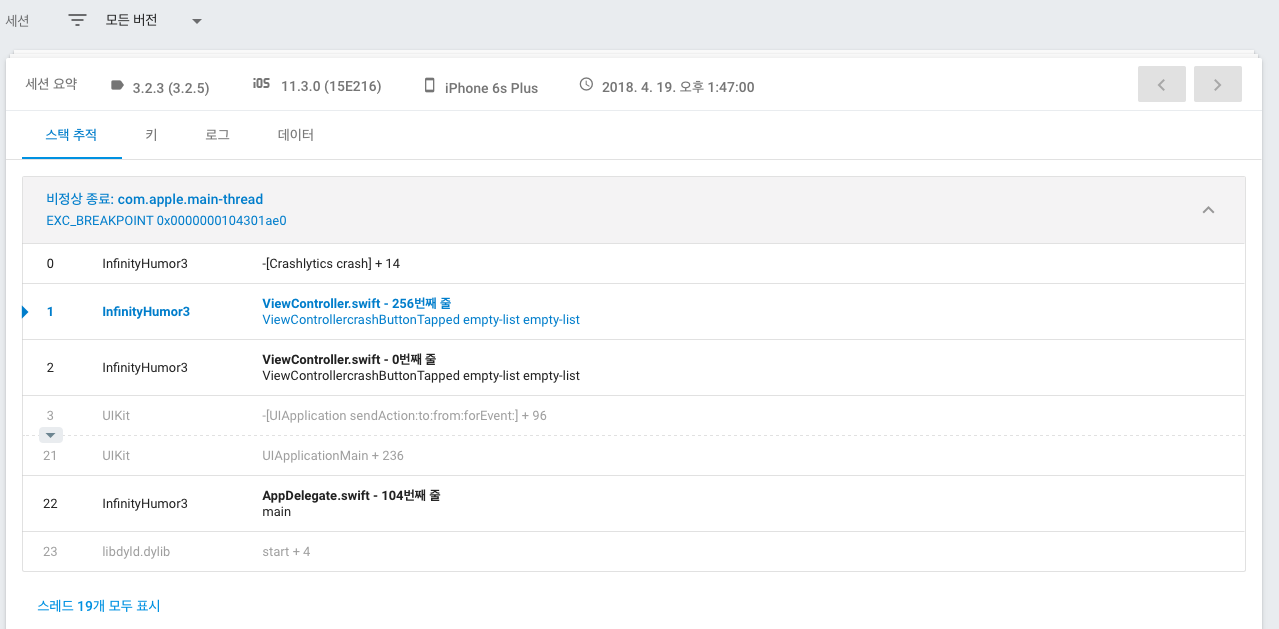
Task: Click the clock timestamp icon
Action: coord(587,85)
